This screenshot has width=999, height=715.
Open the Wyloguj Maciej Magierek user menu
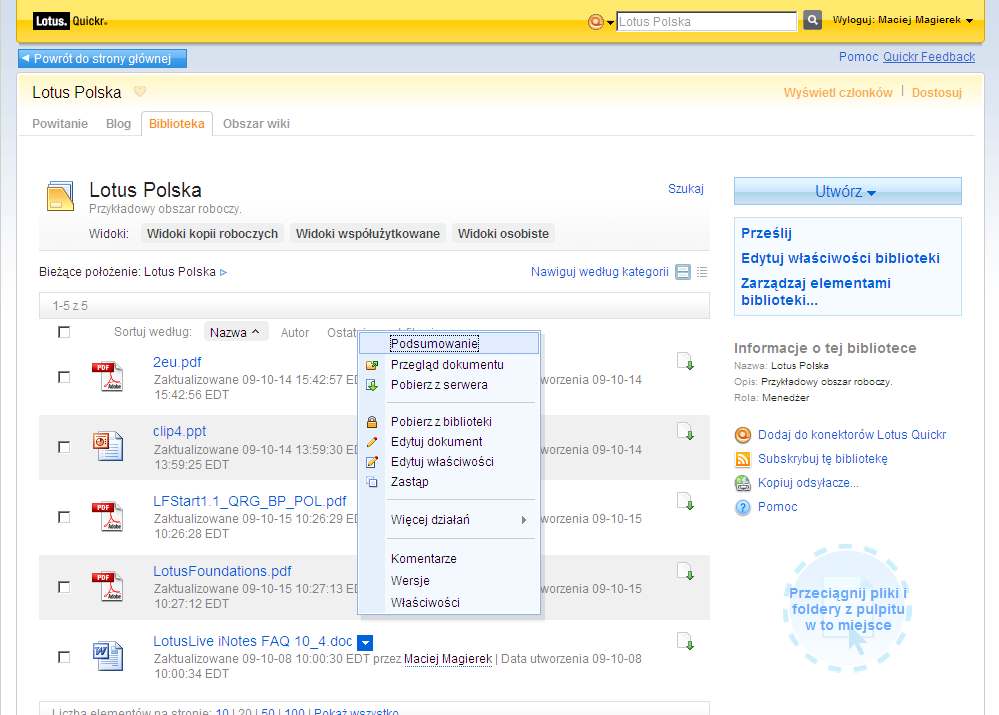(903, 20)
